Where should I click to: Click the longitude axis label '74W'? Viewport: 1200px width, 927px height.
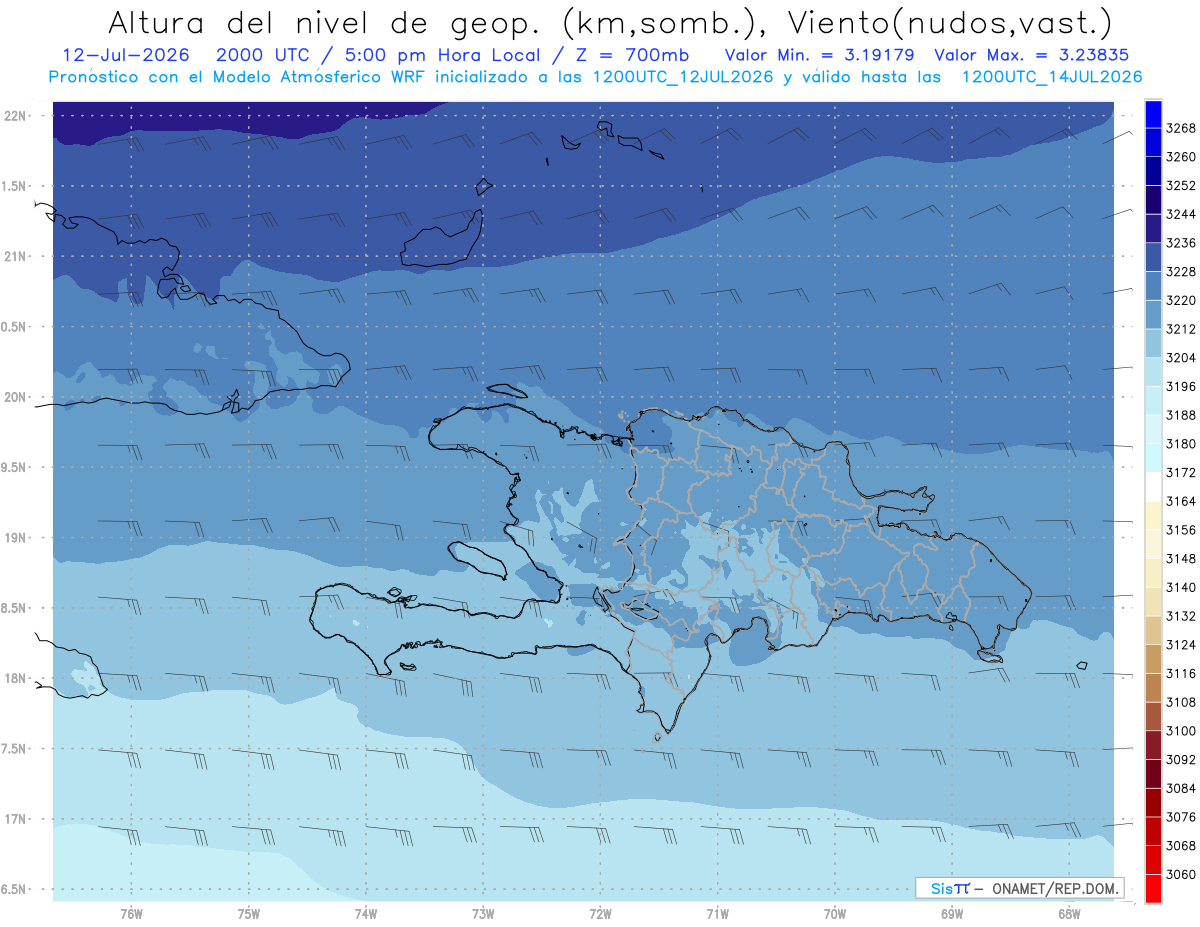(366, 914)
